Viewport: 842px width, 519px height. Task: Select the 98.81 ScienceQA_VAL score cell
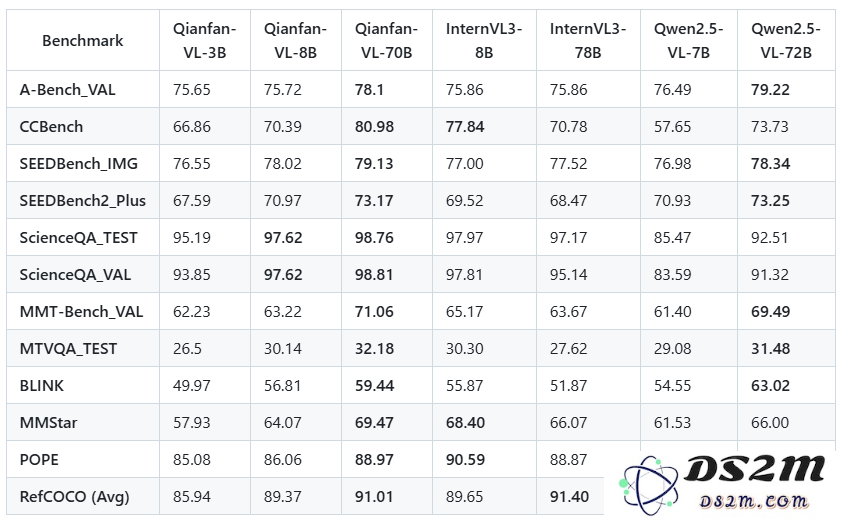coord(375,274)
